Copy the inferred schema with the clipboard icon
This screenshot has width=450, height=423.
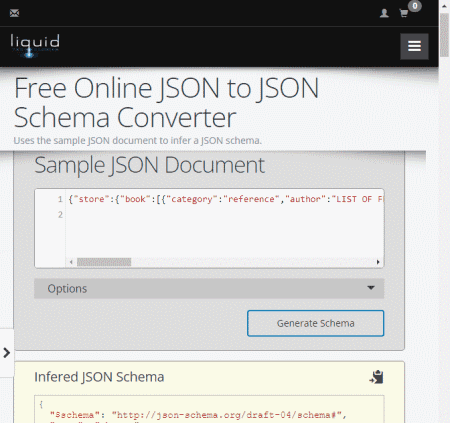coord(377,377)
